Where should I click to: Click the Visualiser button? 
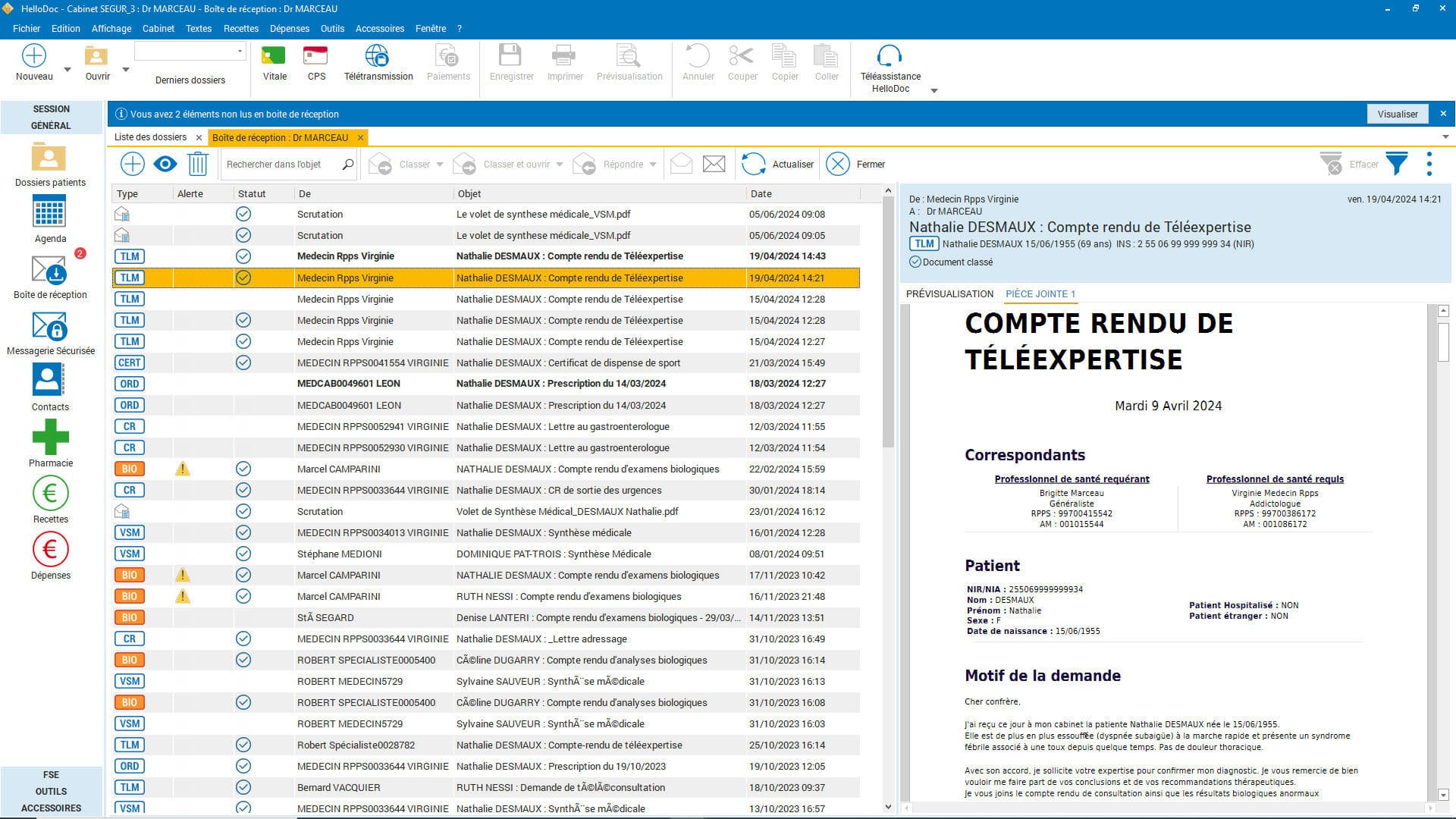1398,114
